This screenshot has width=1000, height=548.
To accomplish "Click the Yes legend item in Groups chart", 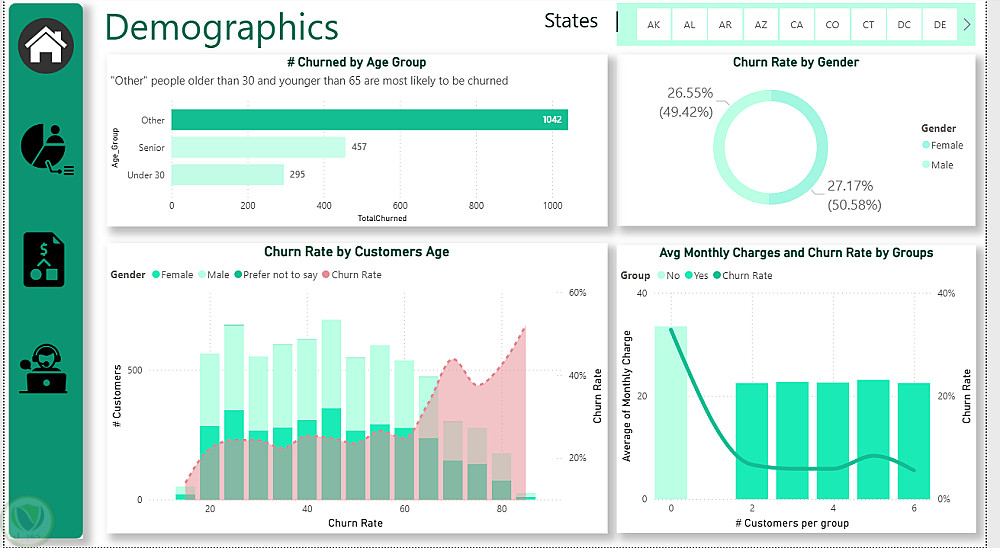I will 693,276.
